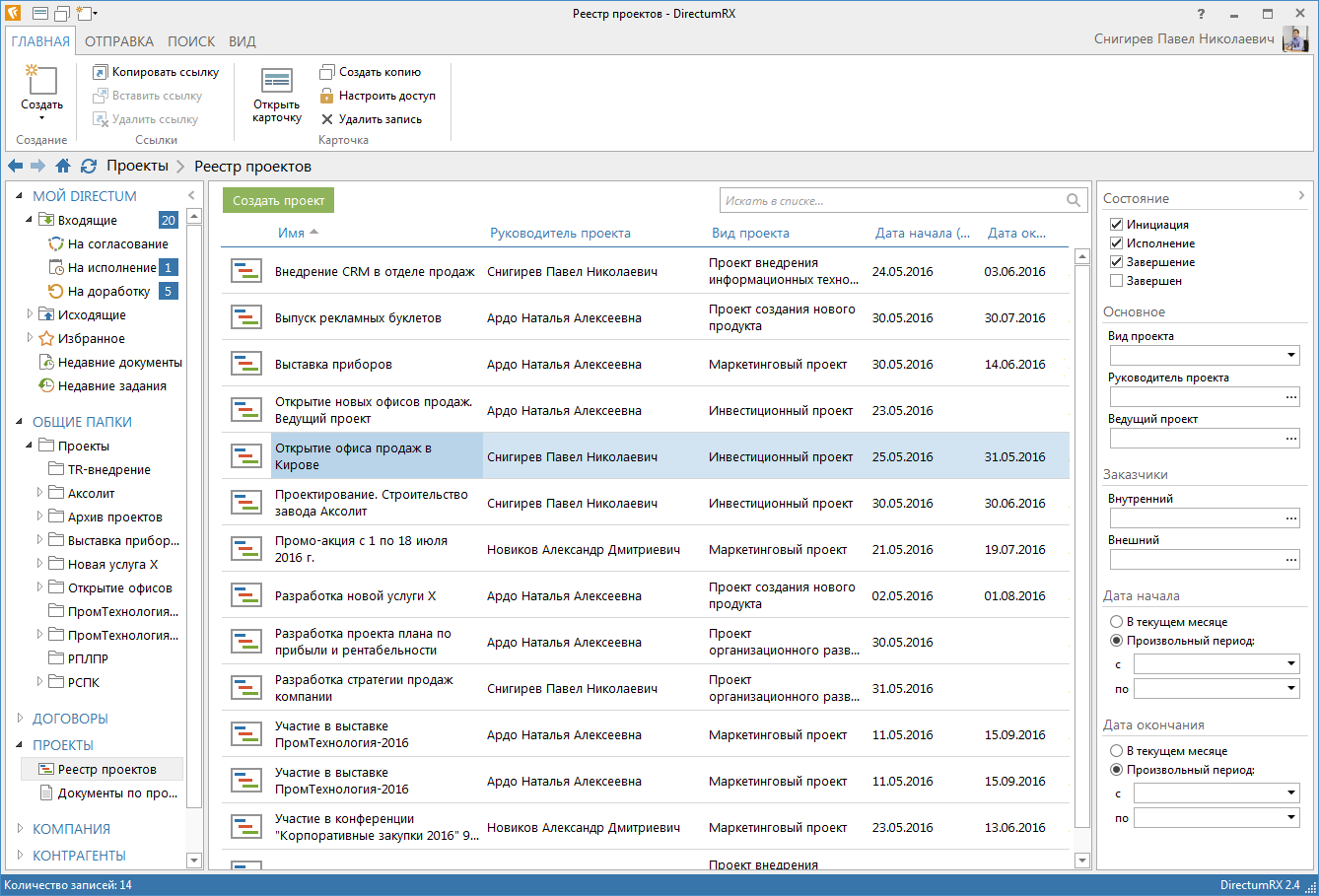Refresh the list with the reload icon

(89, 166)
